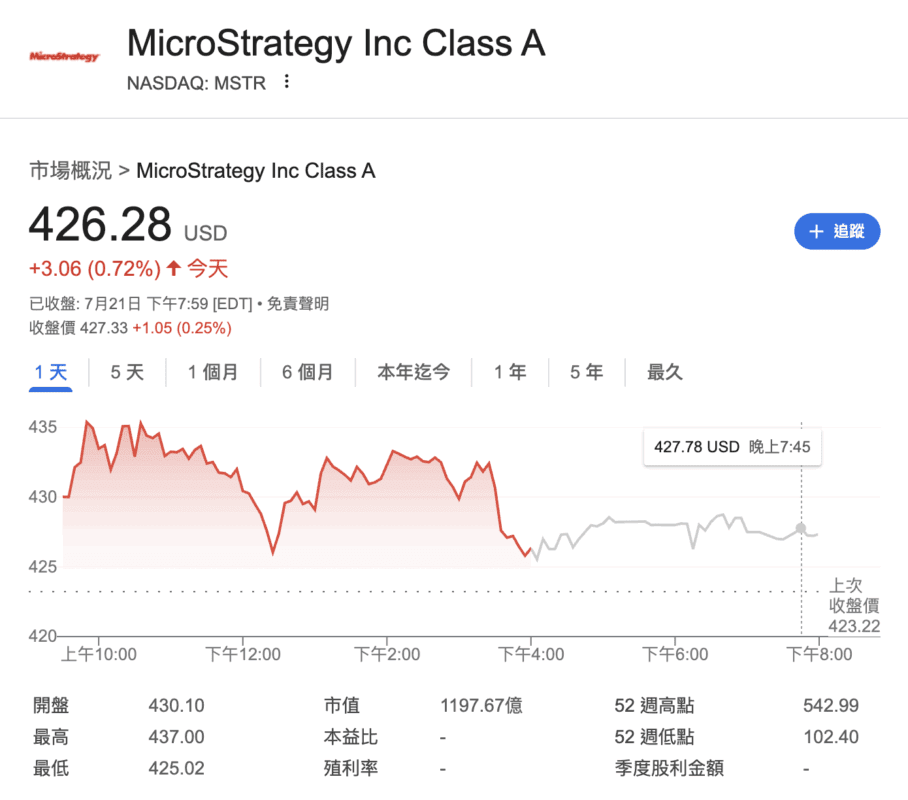
Task: Open the 市場概況 breadcrumb link
Action: [x=70, y=171]
